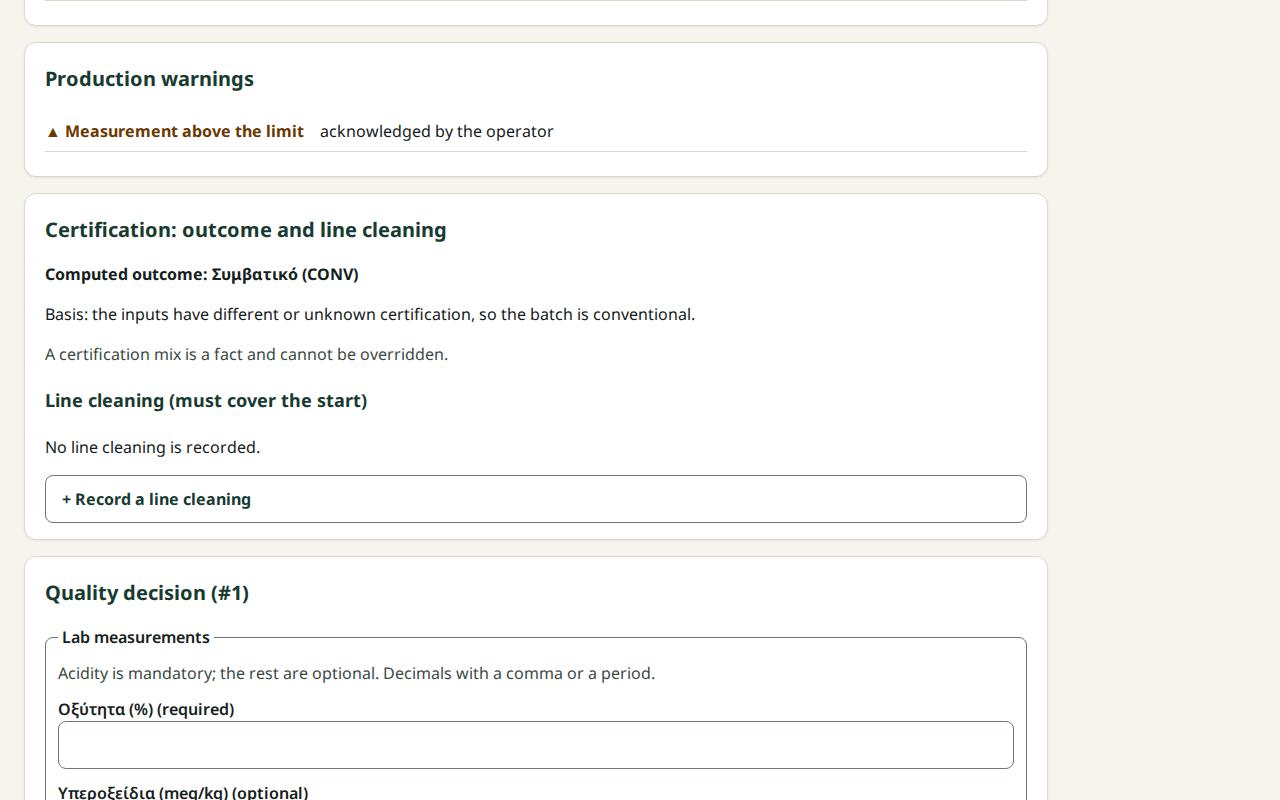Click the Lab measurements legend

tap(136, 637)
